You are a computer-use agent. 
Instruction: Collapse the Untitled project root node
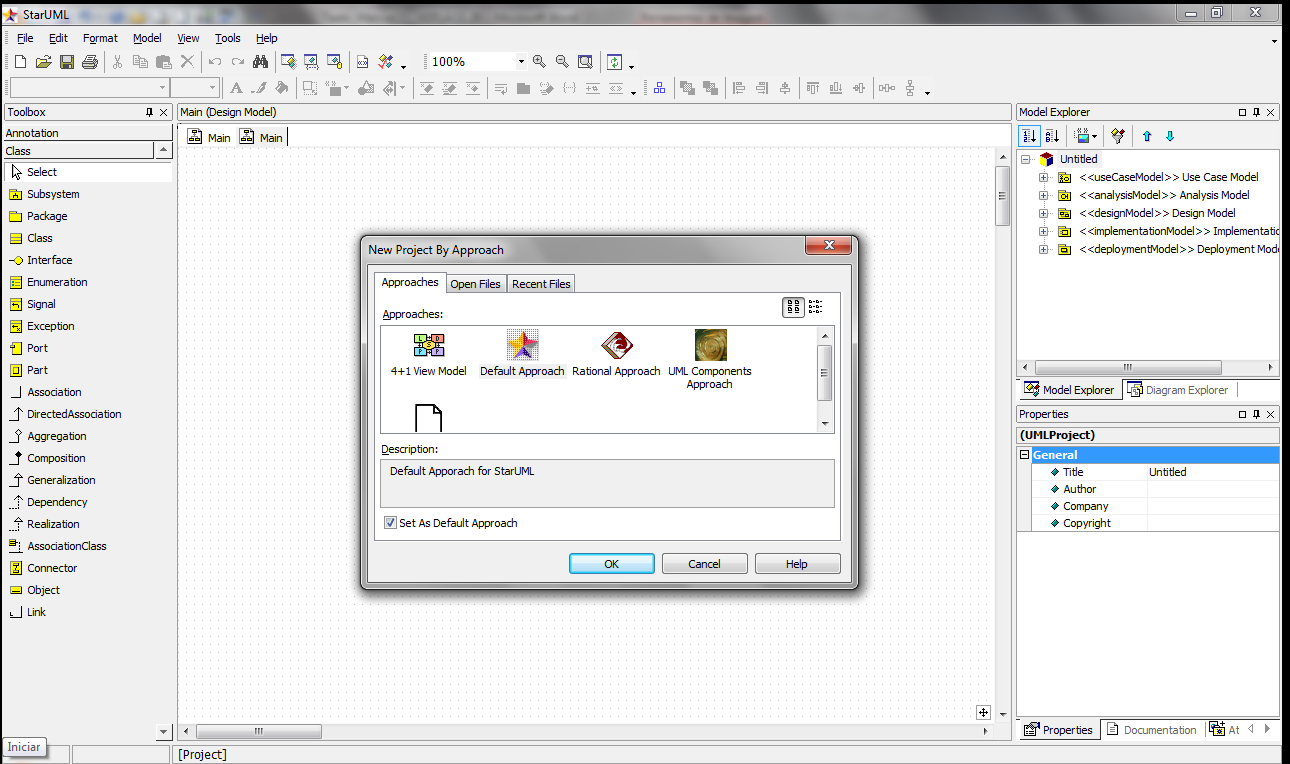coord(1026,159)
